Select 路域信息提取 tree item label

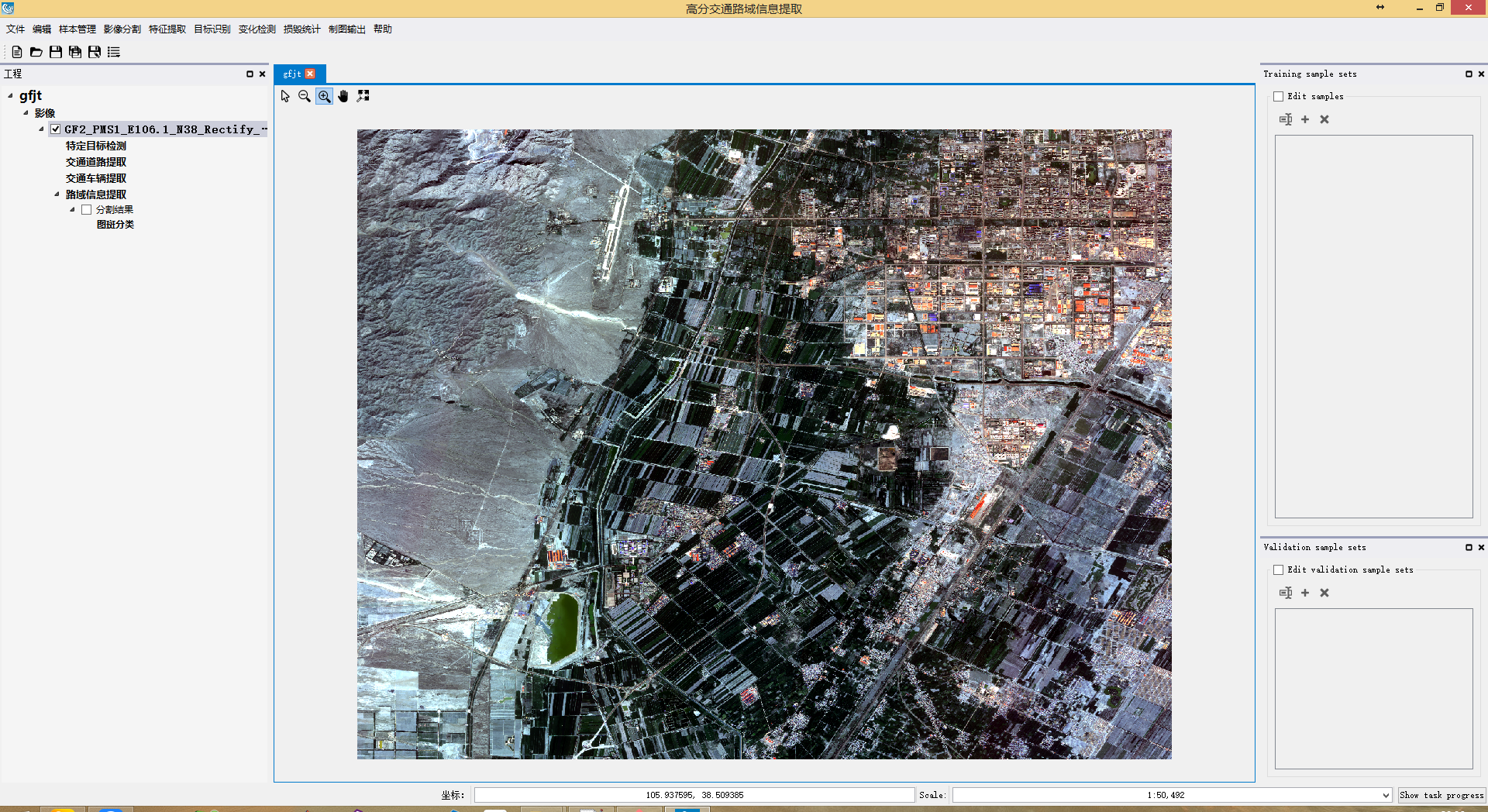pos(96,194)
